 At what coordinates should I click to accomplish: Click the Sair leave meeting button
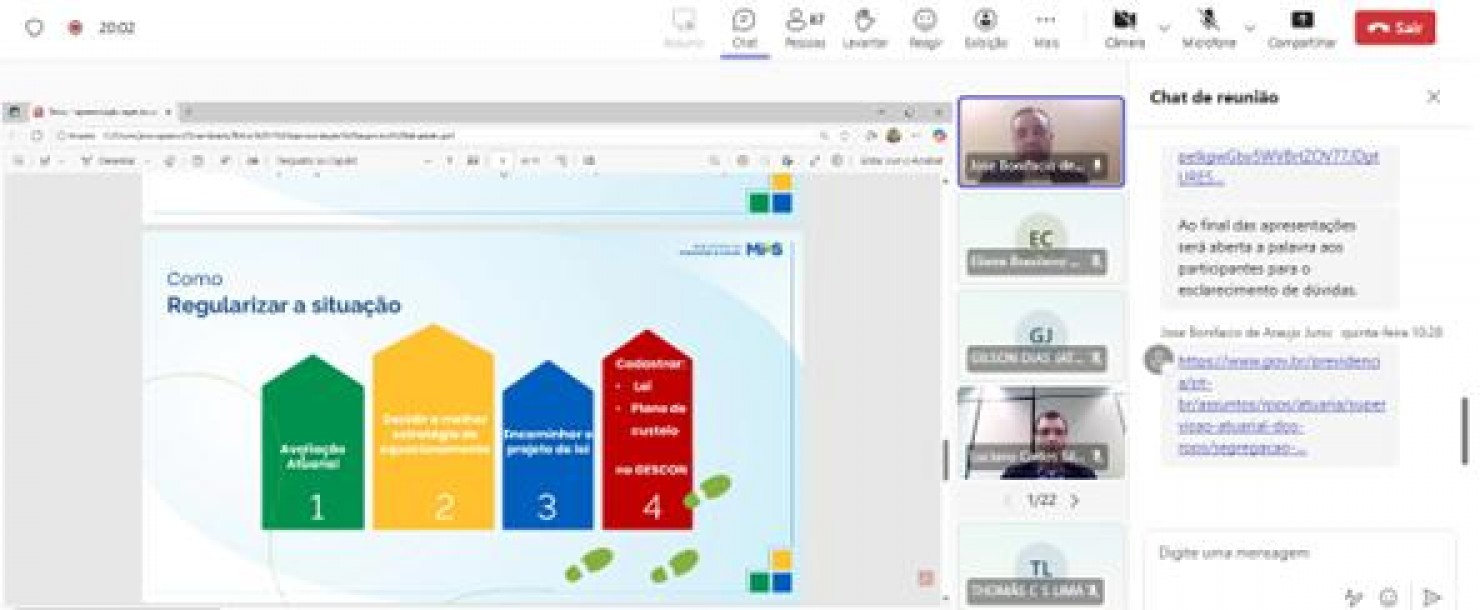click(1395, 27)
